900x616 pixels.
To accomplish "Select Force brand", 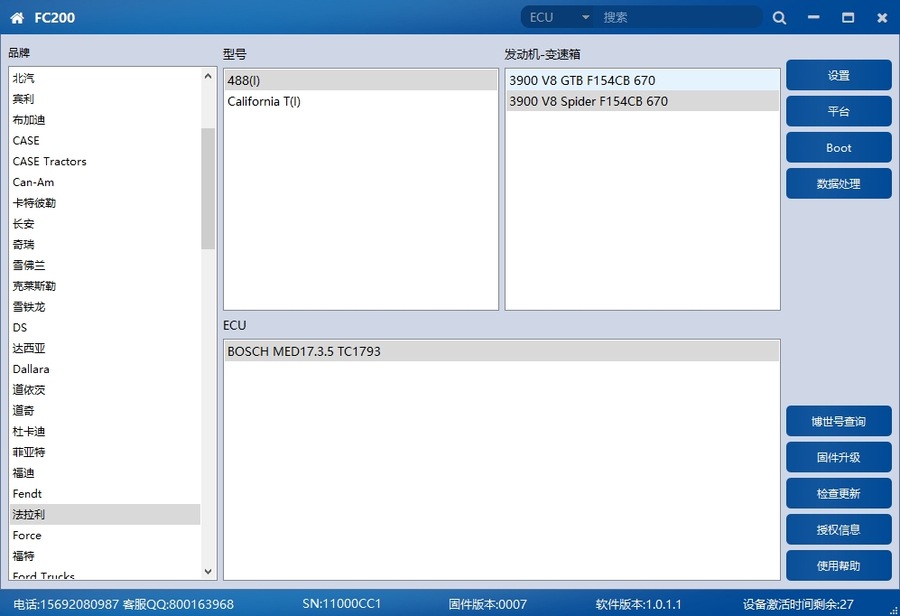I will click(105, 535).
